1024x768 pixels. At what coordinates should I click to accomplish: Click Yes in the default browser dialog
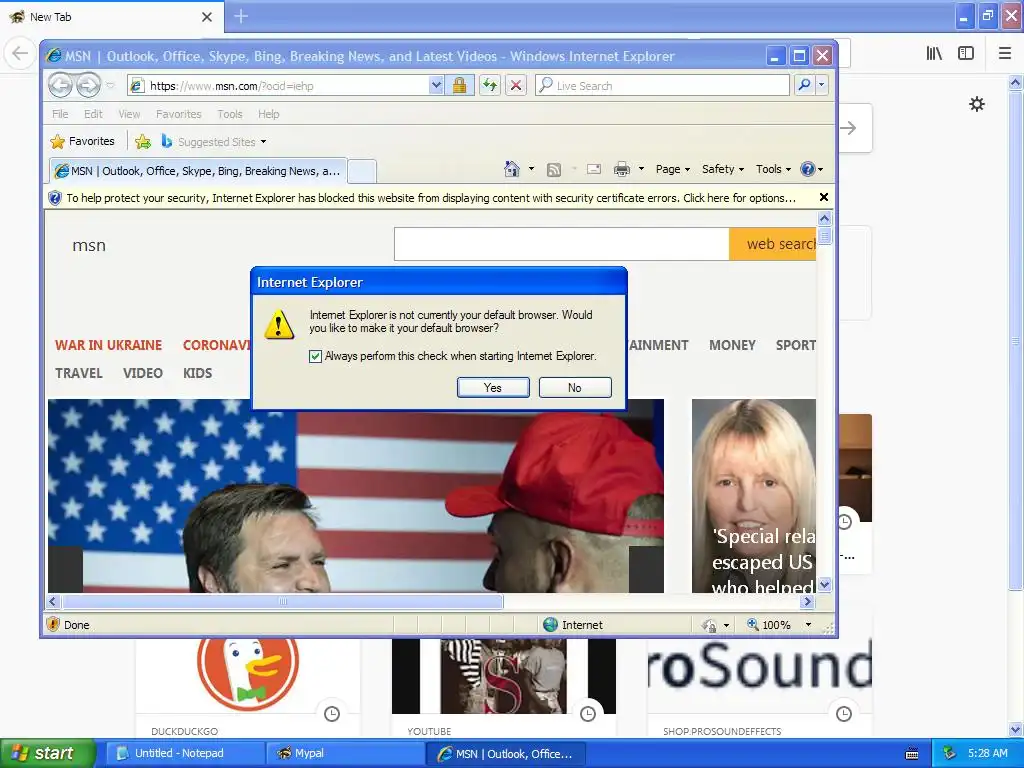pyautogui.click(x=493, y=387)
